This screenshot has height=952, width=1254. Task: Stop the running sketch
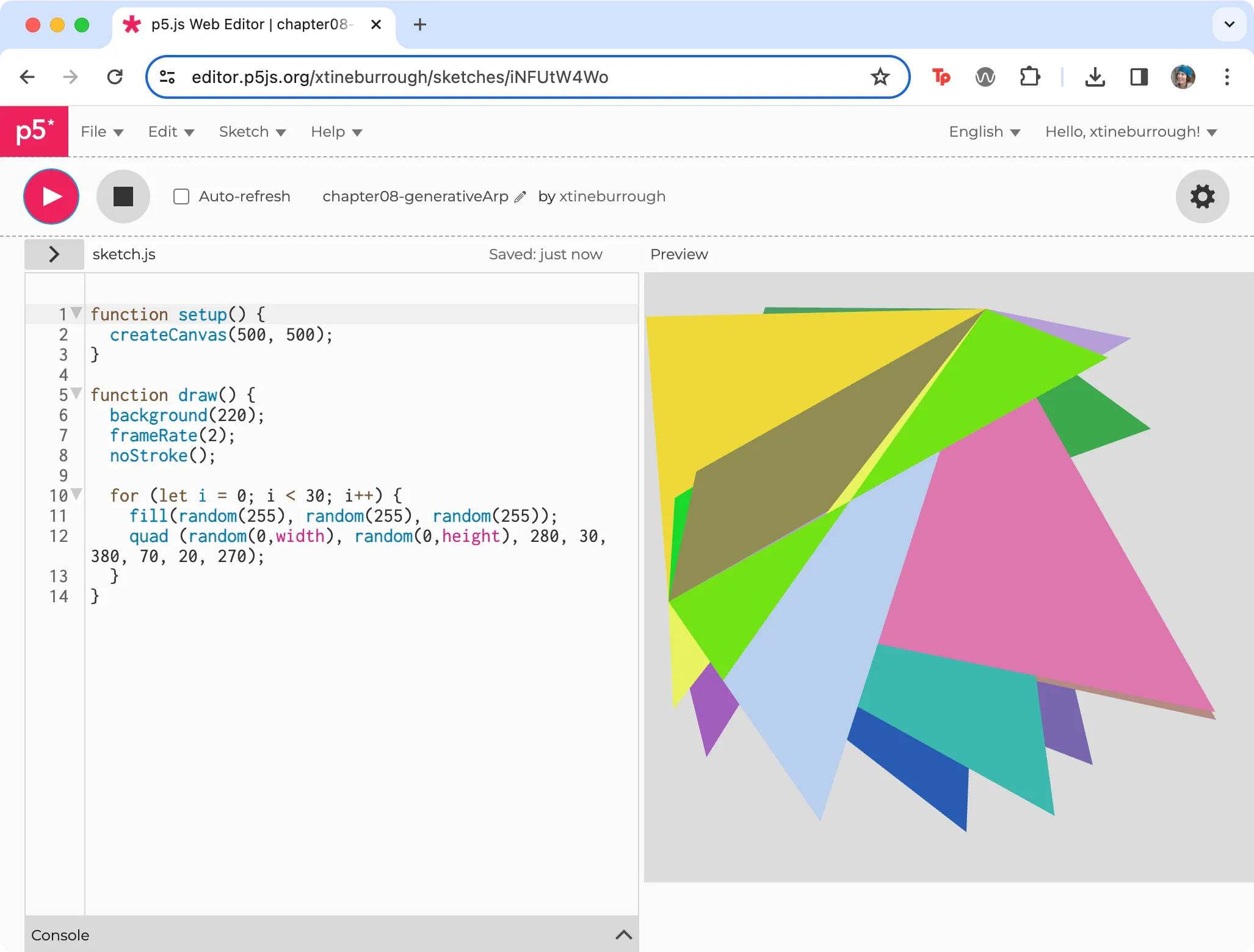tap(123, 197)
